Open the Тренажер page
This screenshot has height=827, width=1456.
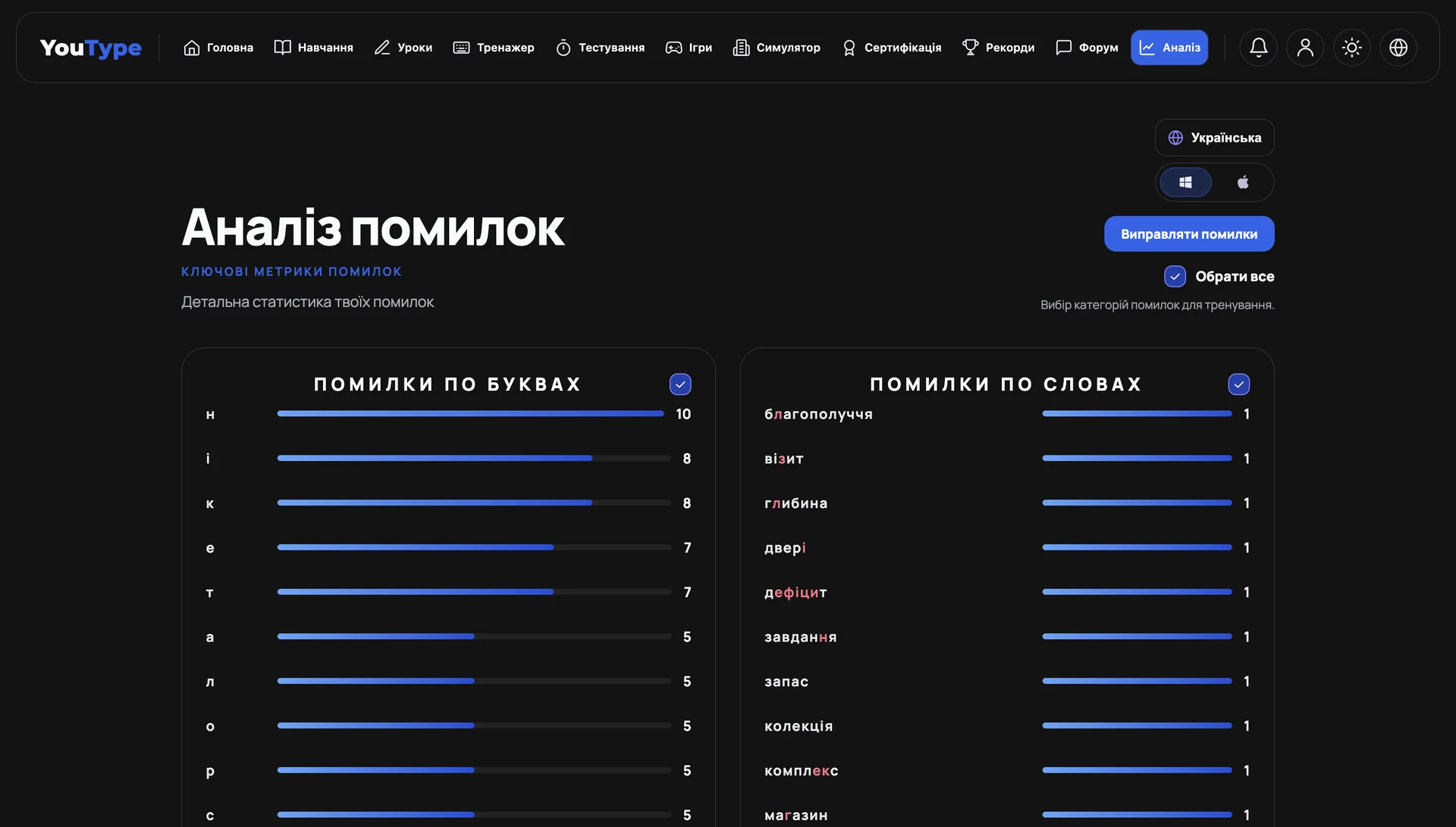point(494,48)
